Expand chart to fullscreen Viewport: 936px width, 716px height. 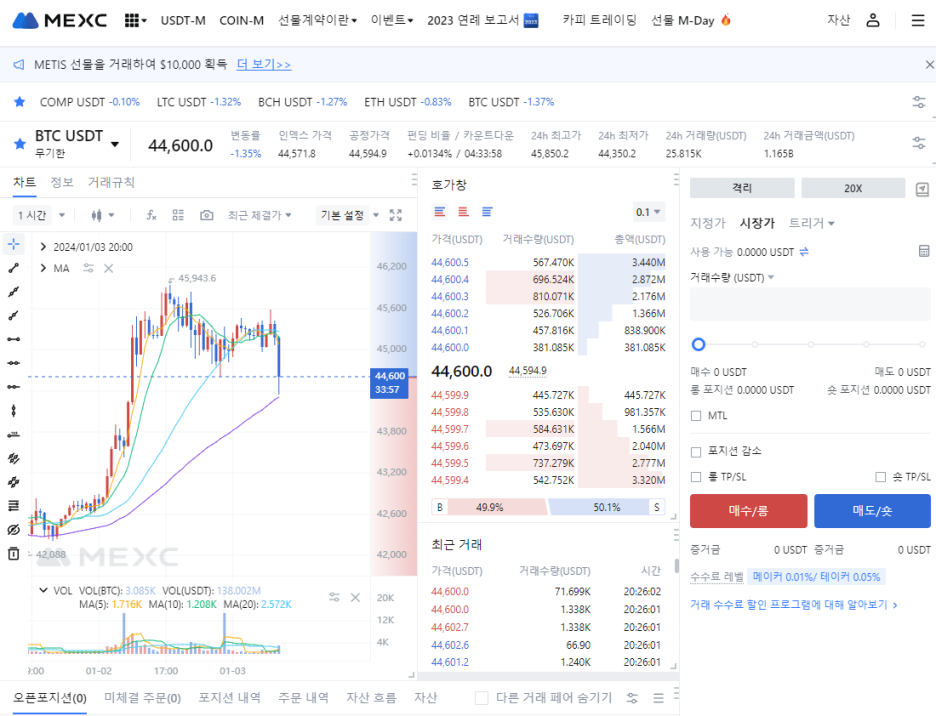[396, 215]
